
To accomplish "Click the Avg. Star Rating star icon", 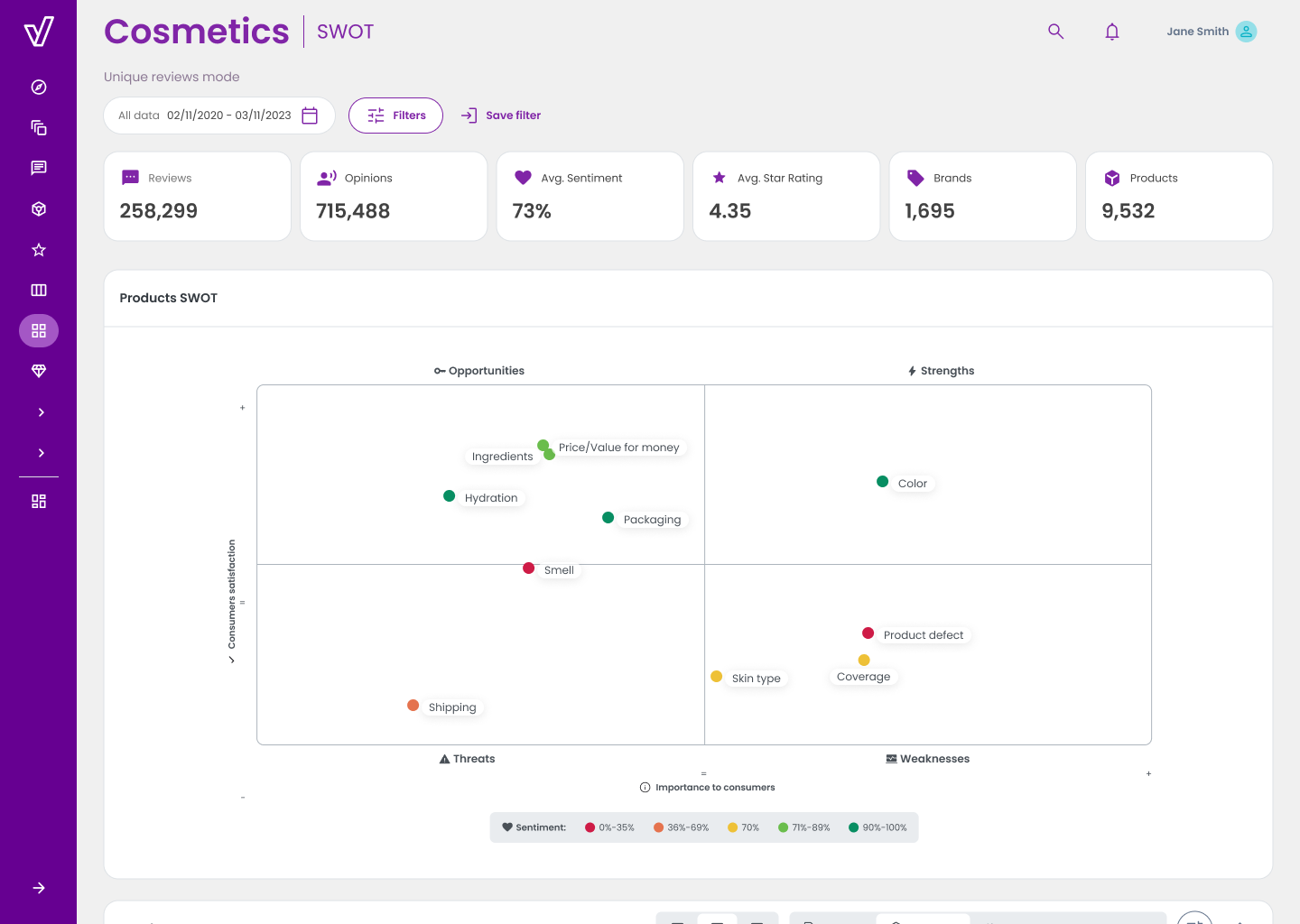I will pos(720,178).
